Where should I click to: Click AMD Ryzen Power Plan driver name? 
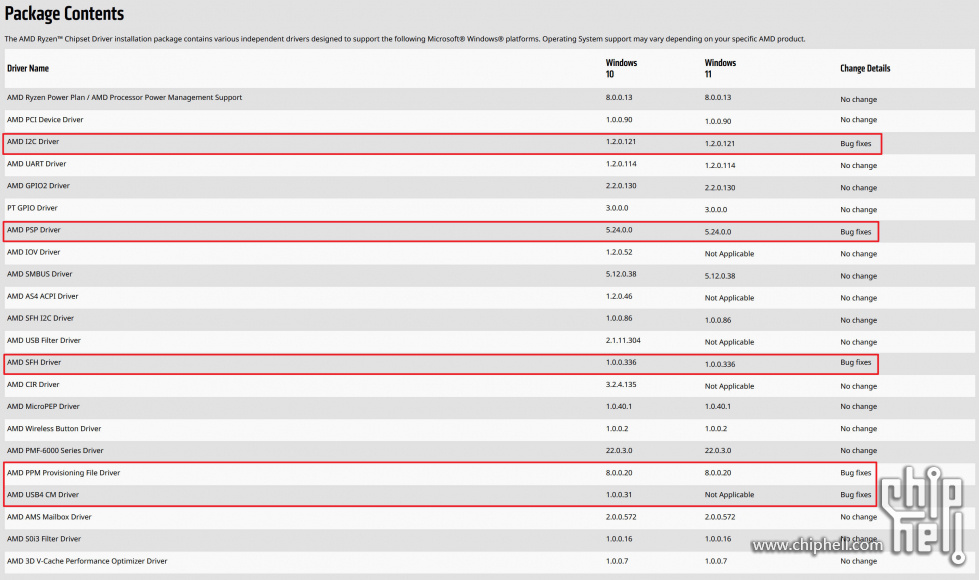pos(124,97)
